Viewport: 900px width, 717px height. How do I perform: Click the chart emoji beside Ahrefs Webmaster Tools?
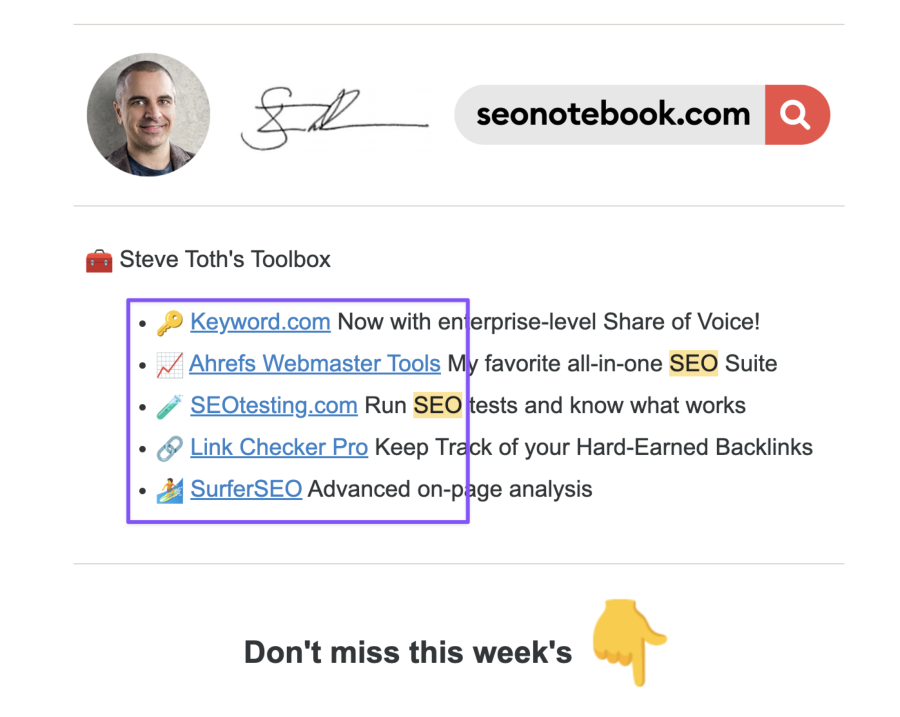click(x=170, y=365)
